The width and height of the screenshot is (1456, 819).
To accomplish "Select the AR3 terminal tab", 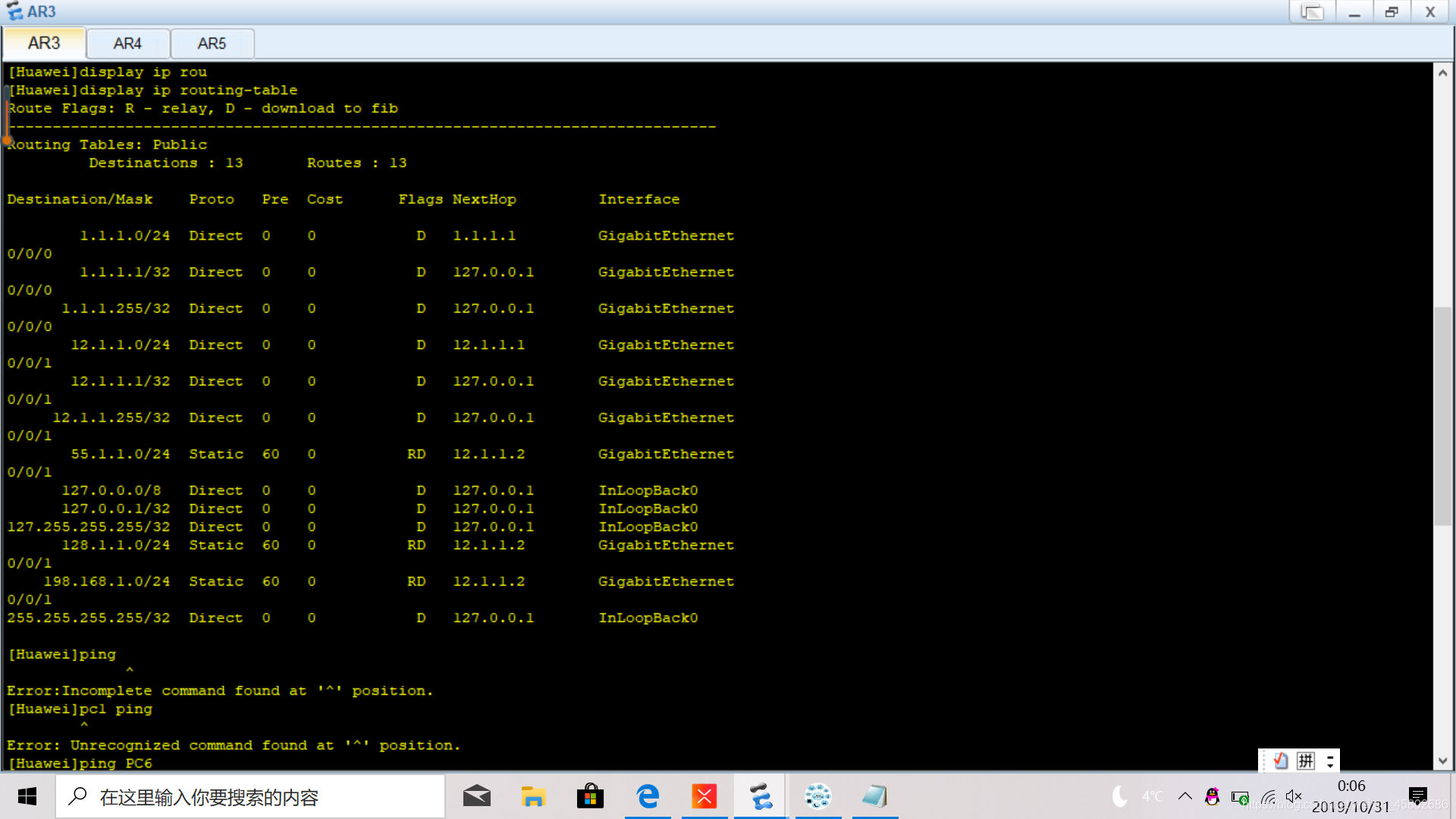I will [44, 43].
